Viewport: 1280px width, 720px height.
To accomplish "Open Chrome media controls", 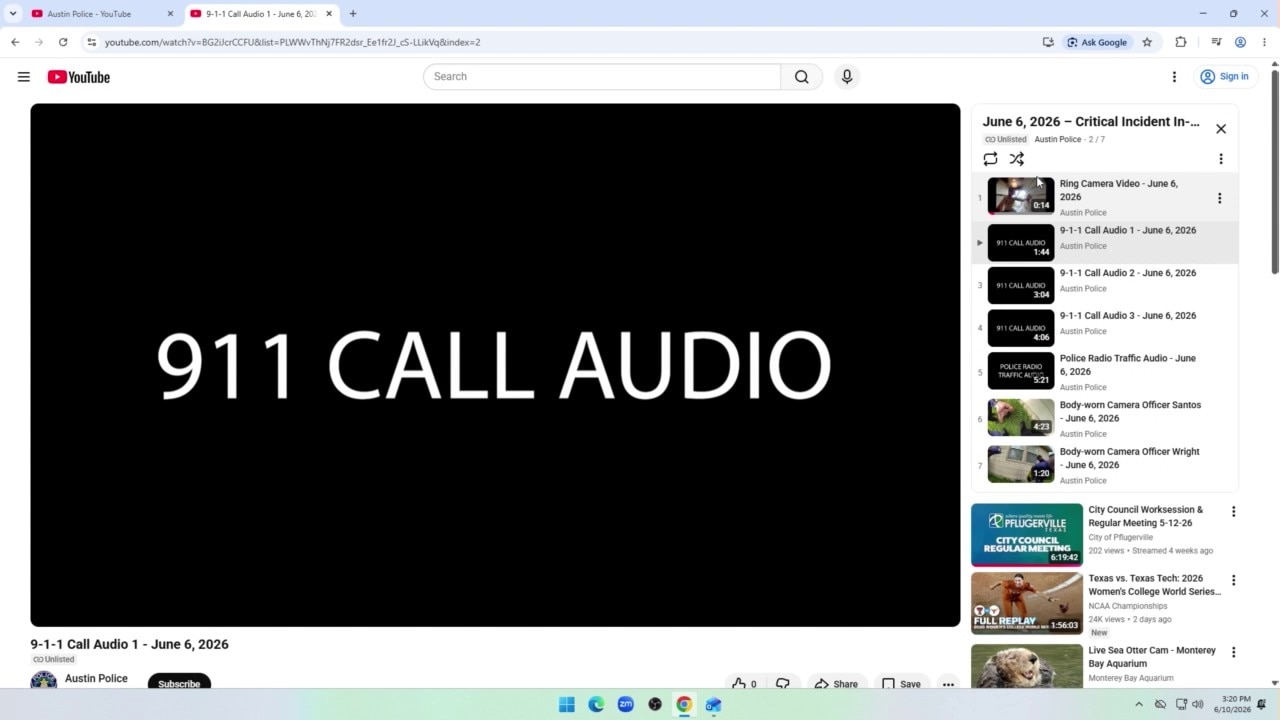I will tap(1216, 42).
